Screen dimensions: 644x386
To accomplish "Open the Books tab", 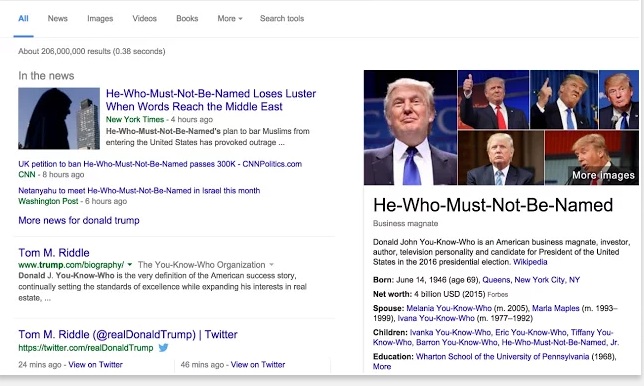I will [187, 18].
